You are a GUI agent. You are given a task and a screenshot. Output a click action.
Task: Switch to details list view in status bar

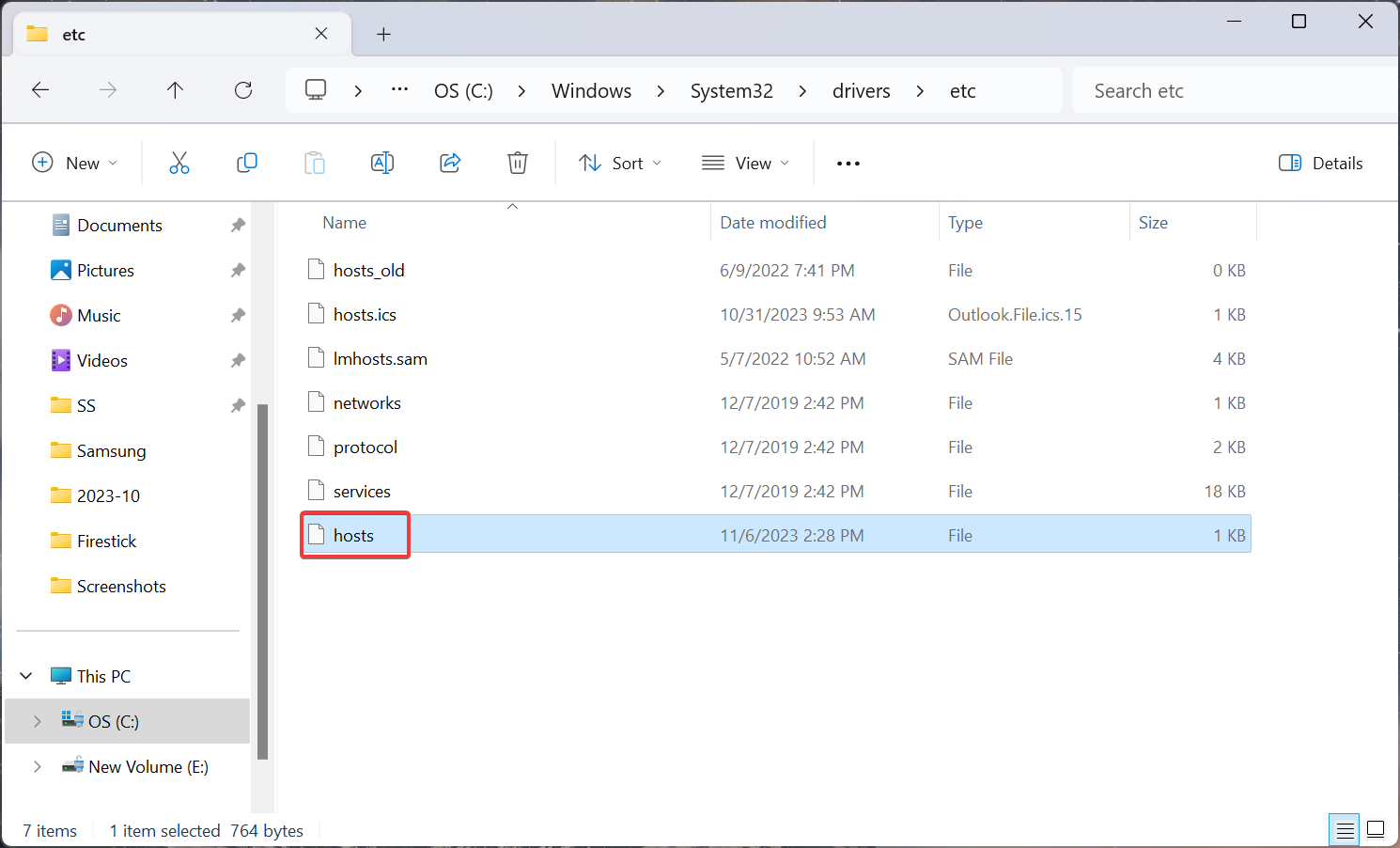coord(1345,829)
